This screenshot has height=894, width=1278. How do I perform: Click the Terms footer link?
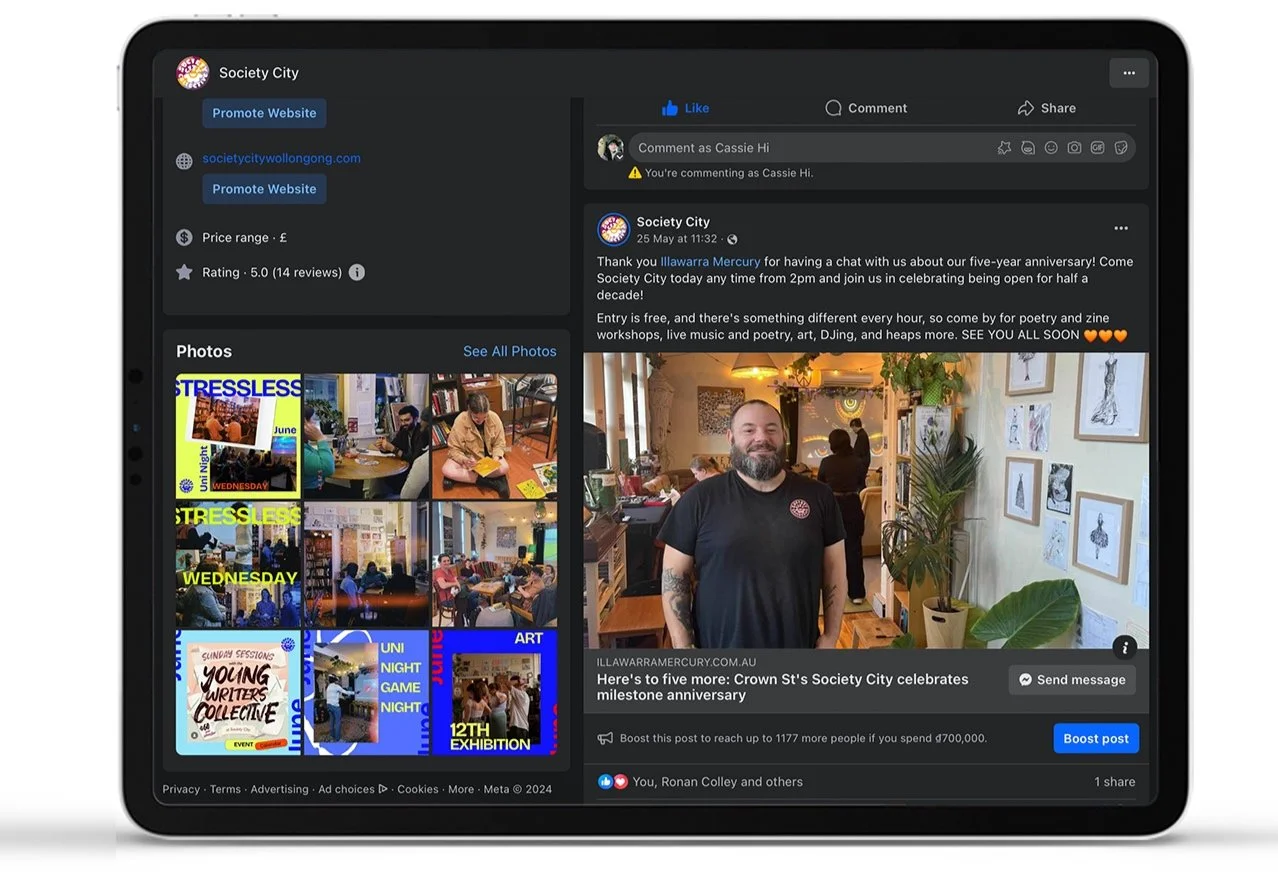(225, 789)
